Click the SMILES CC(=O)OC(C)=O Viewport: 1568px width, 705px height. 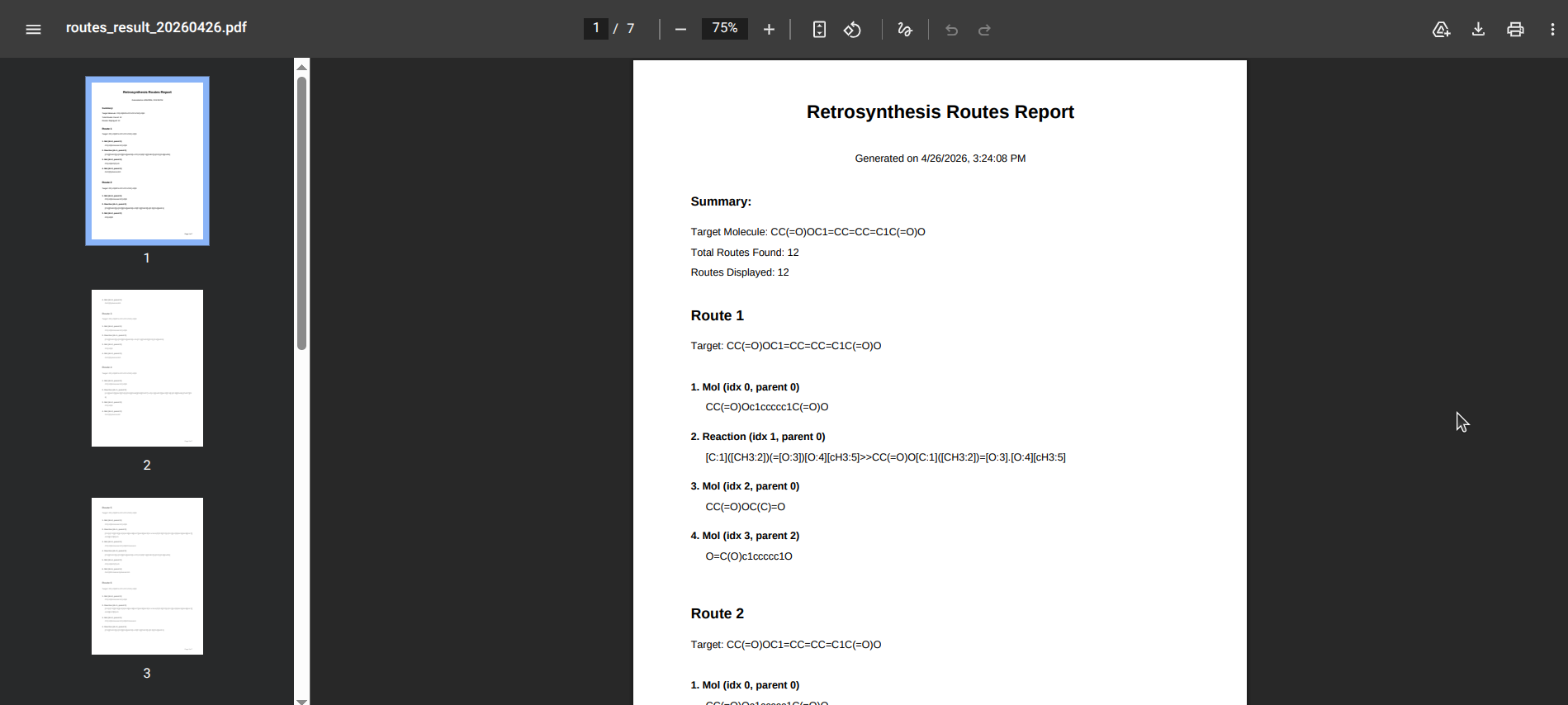746,507
